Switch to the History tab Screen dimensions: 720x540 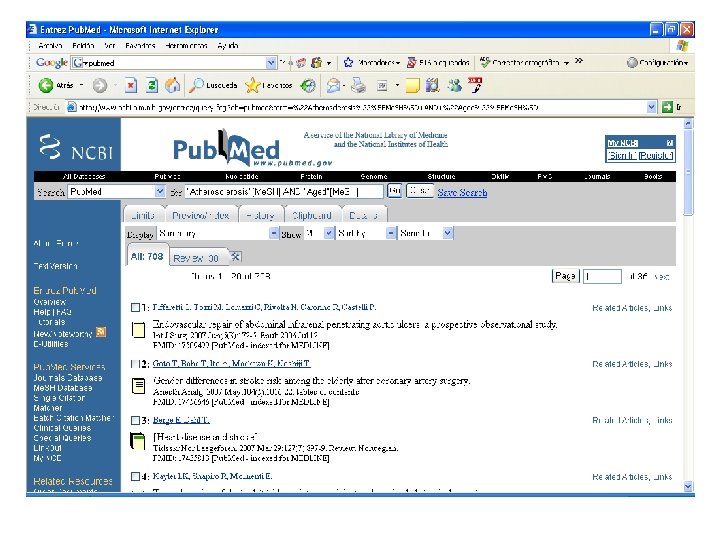coord(260,215)
